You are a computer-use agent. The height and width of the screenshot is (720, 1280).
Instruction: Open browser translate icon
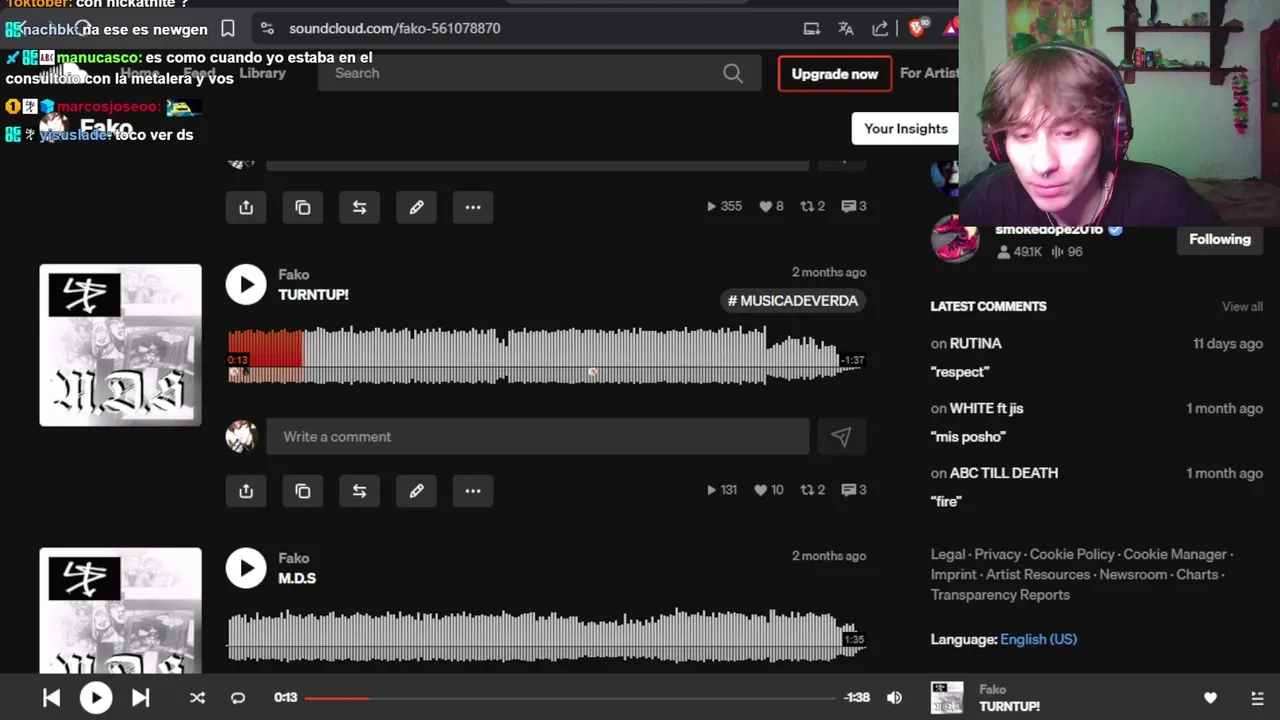[x=846, y=28]
